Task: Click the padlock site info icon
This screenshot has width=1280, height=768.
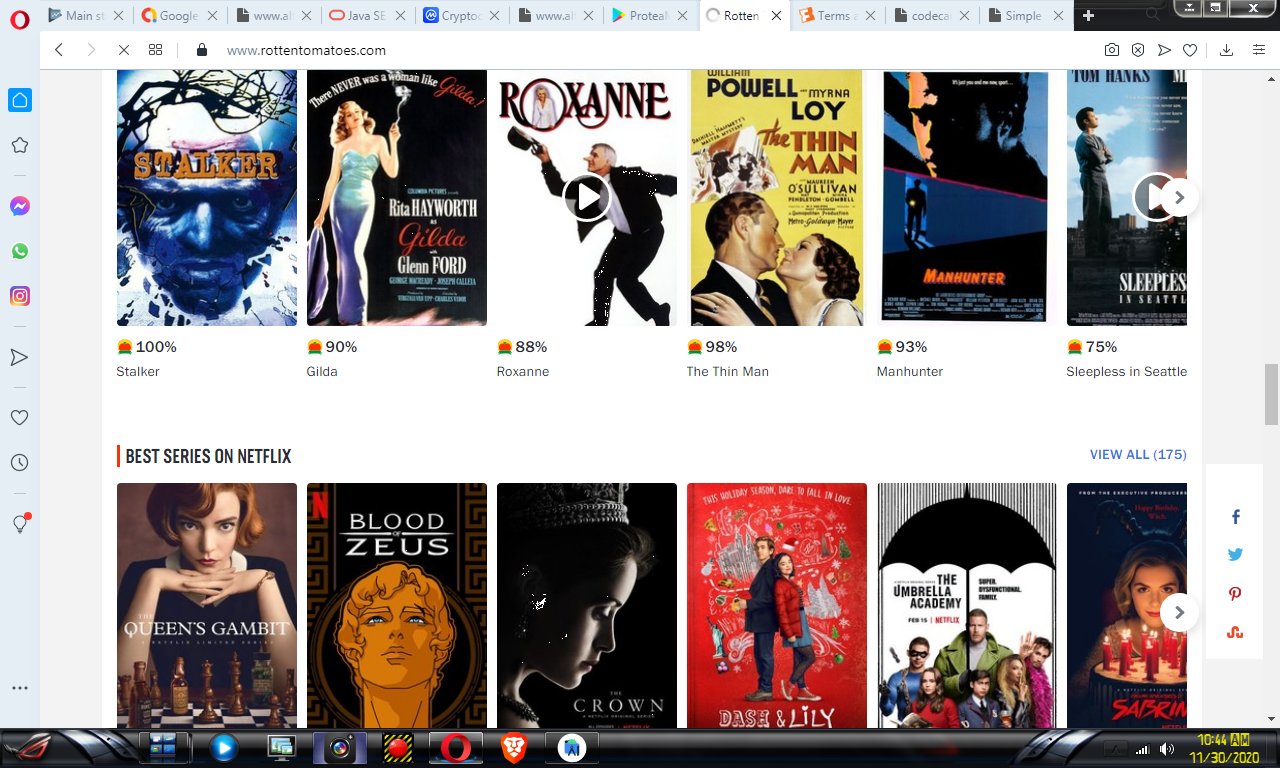Action: [202, 50]
